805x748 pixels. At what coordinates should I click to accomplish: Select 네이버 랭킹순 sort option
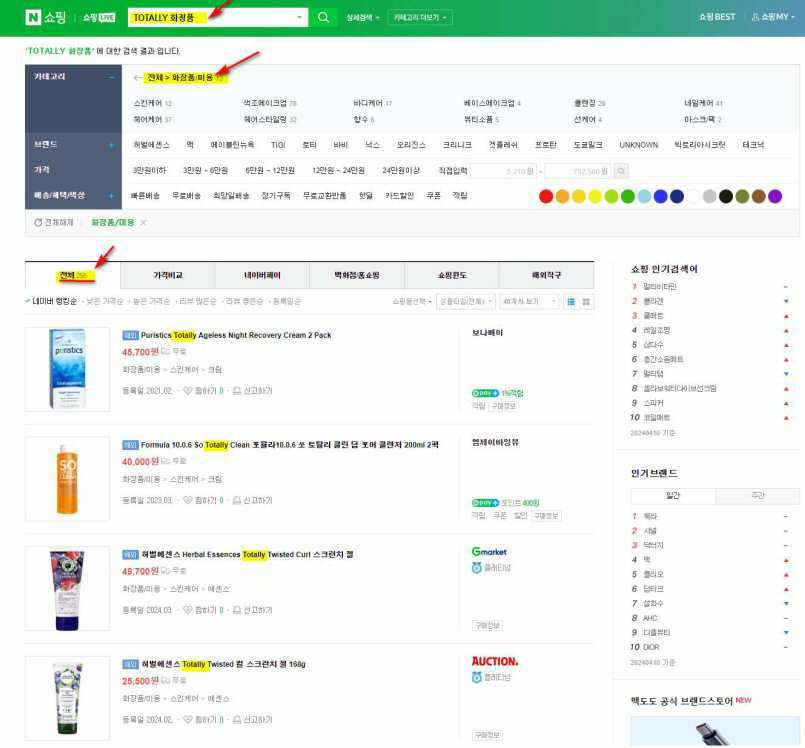(54, 301)
